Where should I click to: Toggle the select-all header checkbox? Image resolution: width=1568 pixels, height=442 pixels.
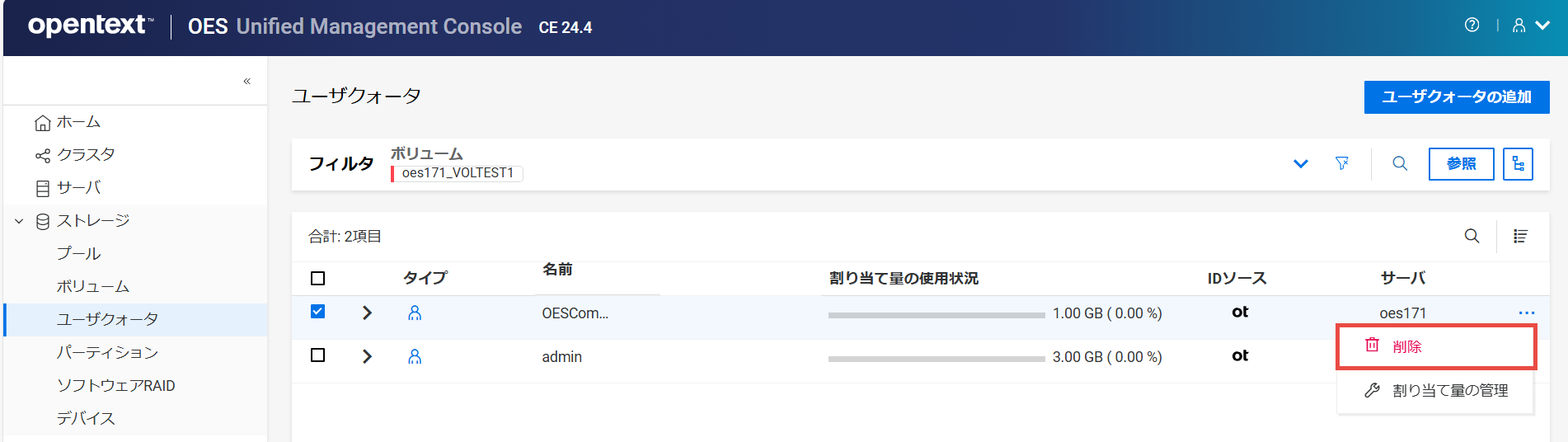point(317,279)
